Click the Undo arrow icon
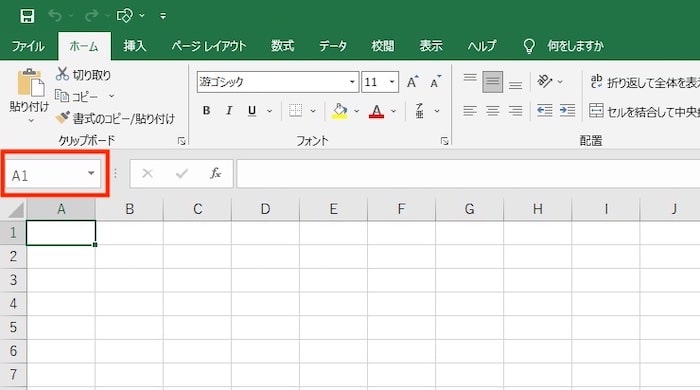This screenshot has height=390, width=700. pos(55,16)
